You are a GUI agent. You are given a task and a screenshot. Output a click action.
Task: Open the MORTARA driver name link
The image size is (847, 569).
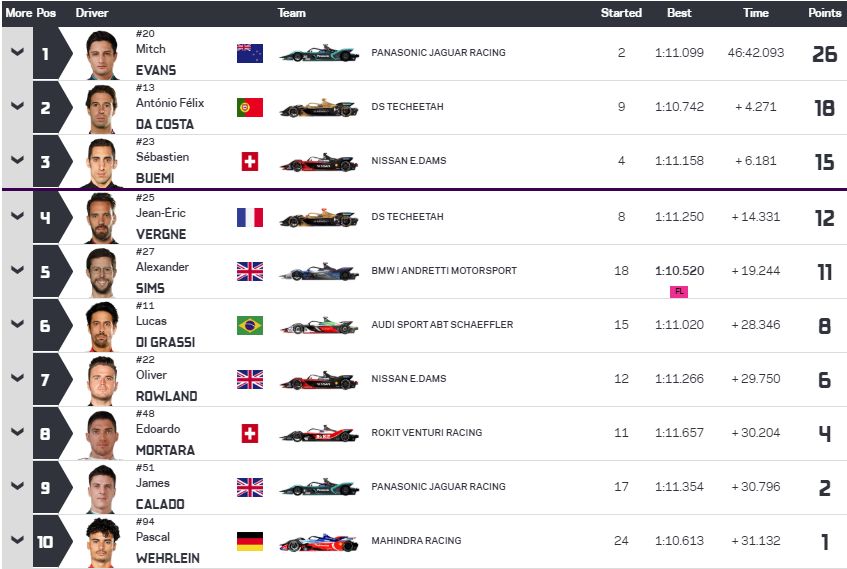pyautogui.click(x=165, y=450)
